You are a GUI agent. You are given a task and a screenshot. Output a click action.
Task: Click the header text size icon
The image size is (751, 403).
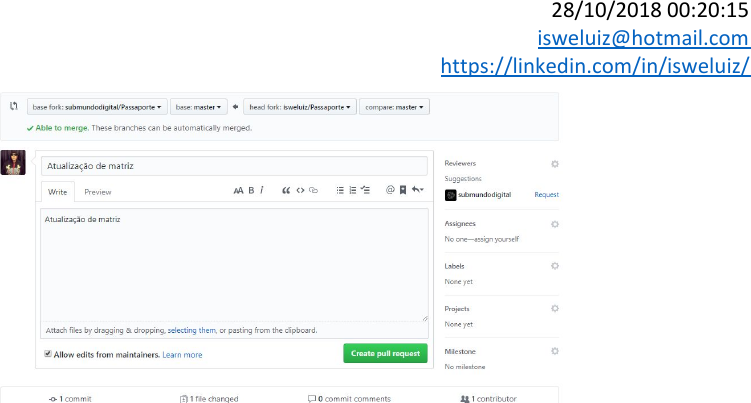pyautogui.click(x=238, y=191)
